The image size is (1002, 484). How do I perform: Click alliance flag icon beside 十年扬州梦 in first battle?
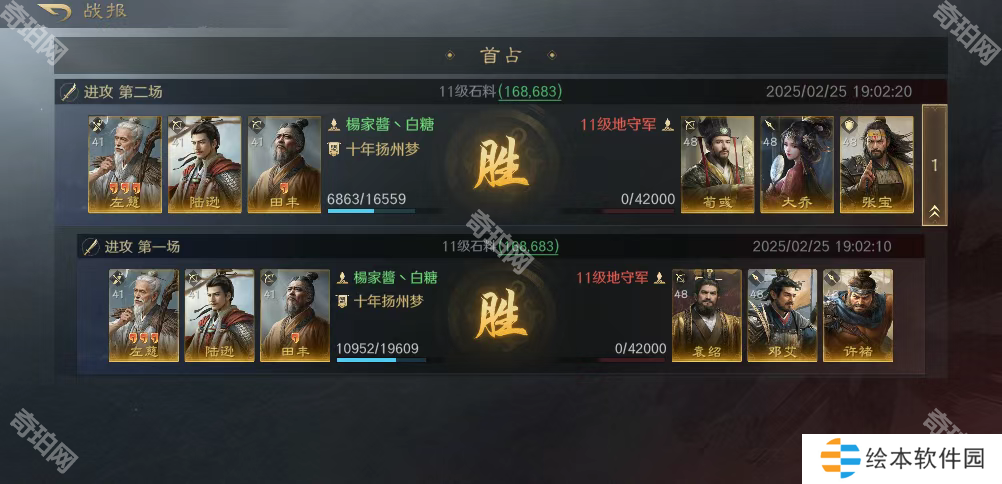(342, 301)
